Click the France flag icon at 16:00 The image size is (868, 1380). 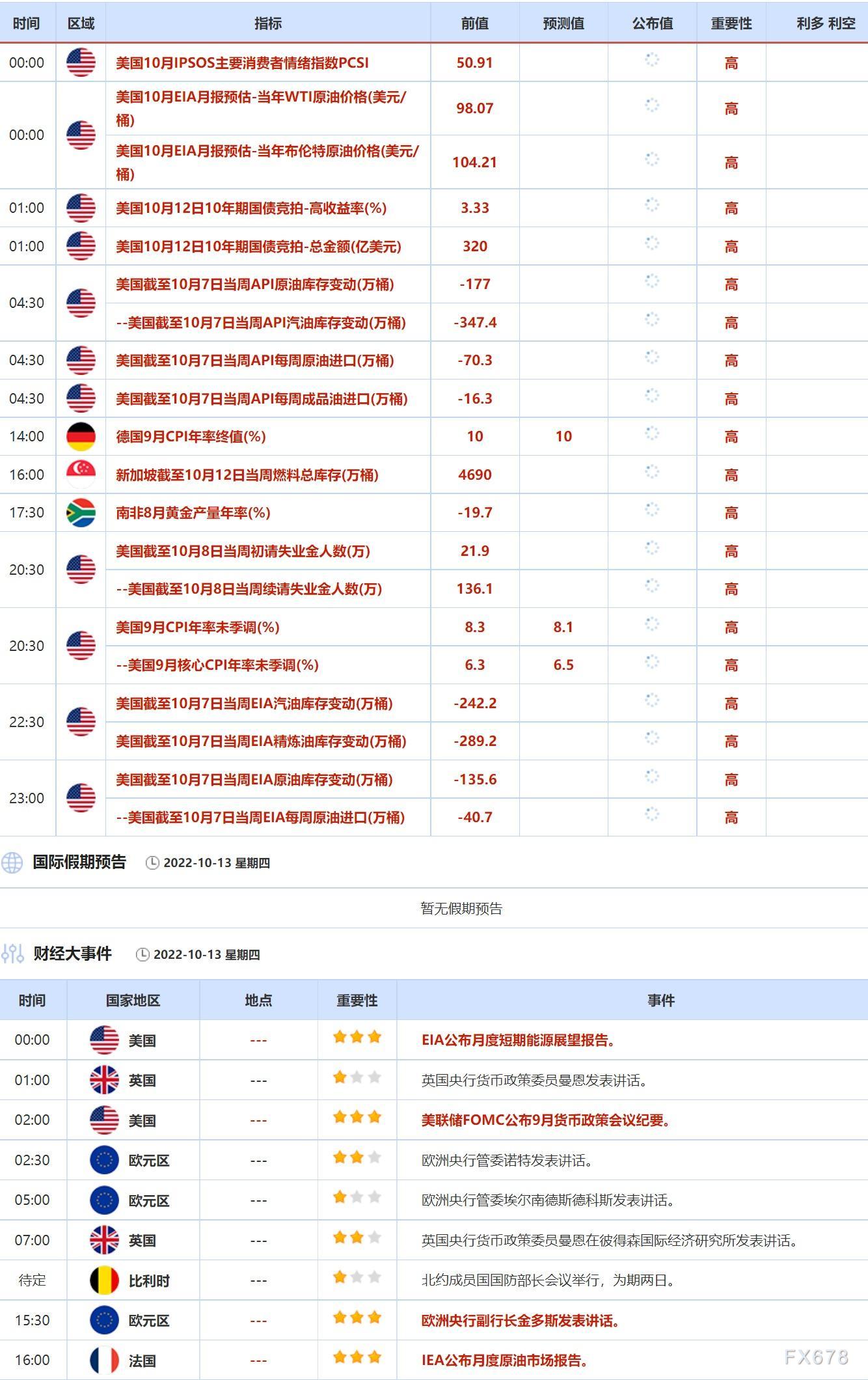pyautogui.click(x=104, y=1360)
